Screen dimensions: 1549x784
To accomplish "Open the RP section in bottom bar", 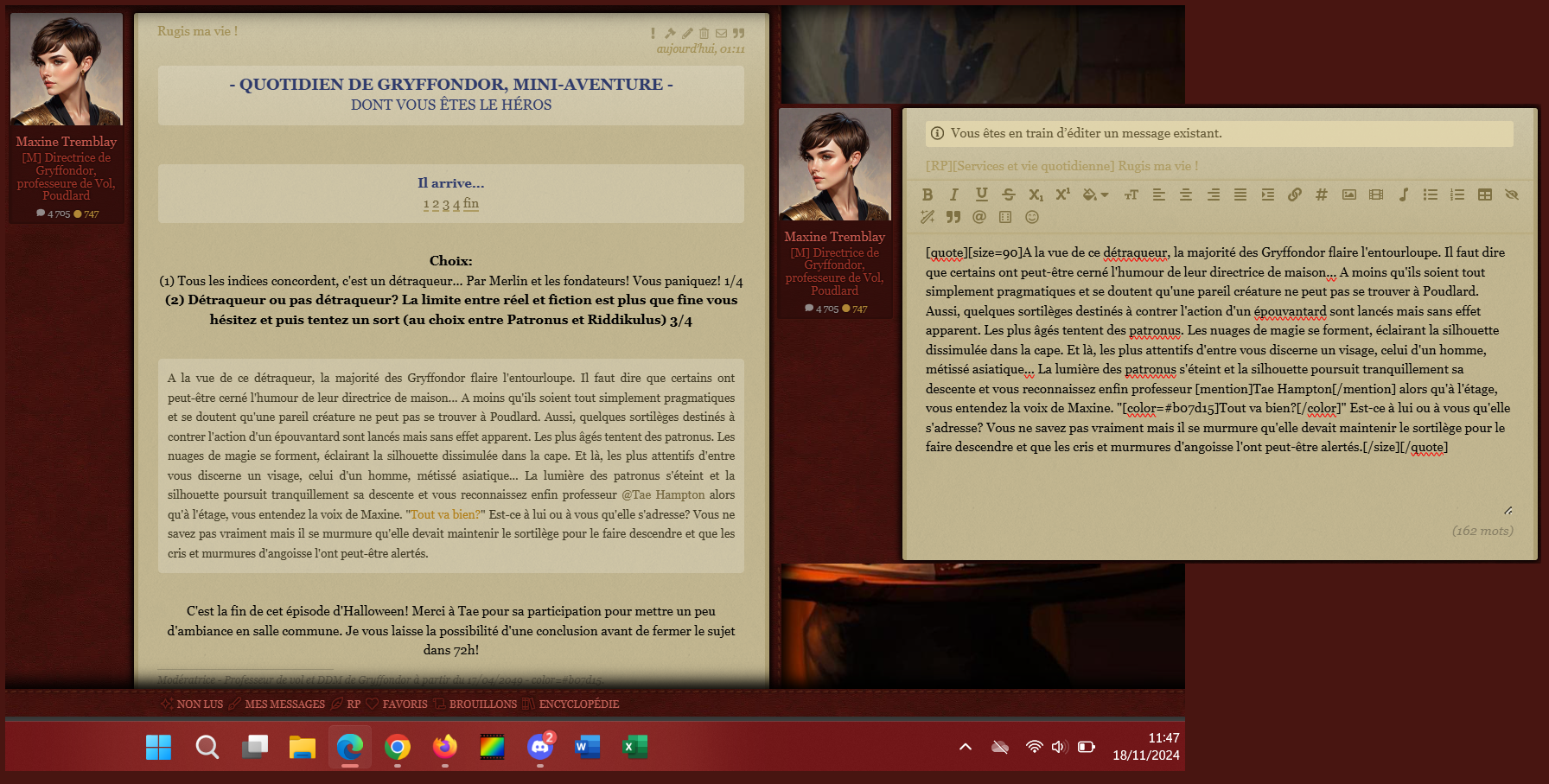I will (x=347, y=704).
